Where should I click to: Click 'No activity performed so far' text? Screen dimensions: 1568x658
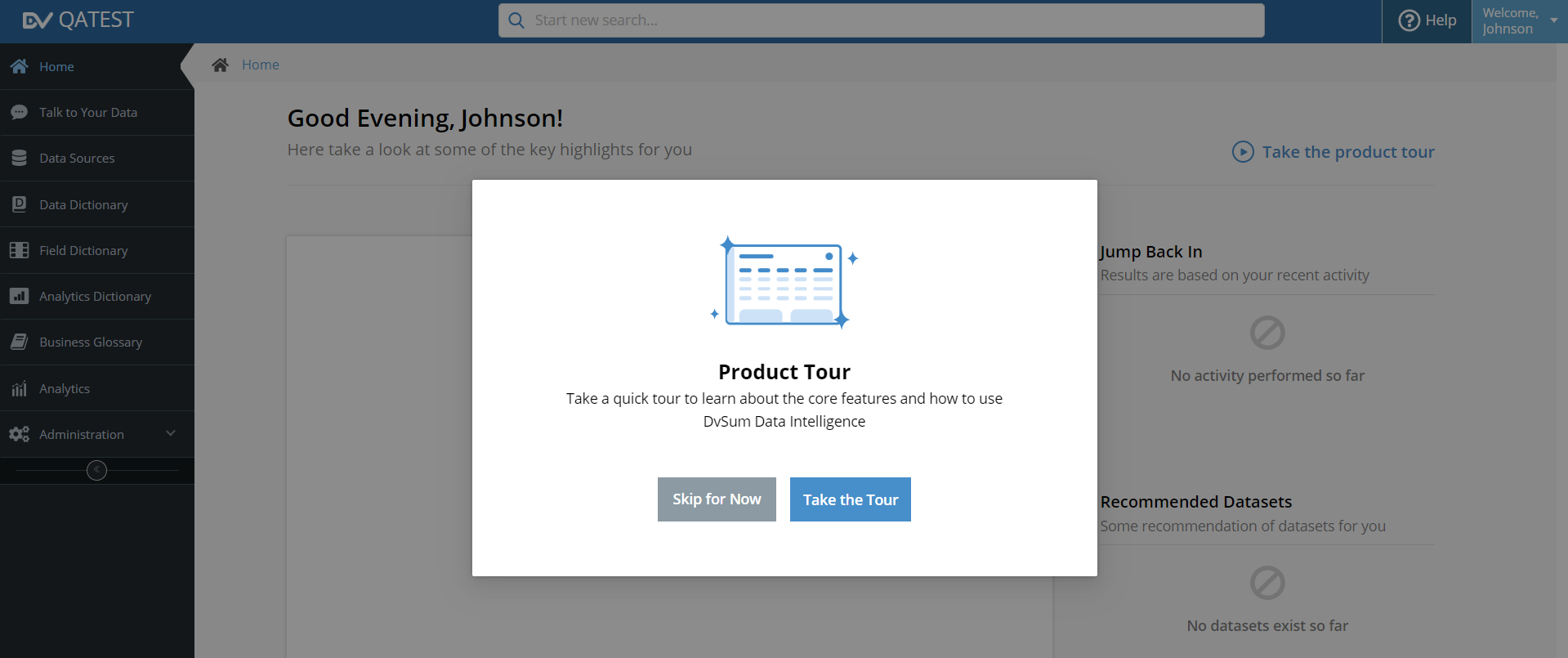1267,376
